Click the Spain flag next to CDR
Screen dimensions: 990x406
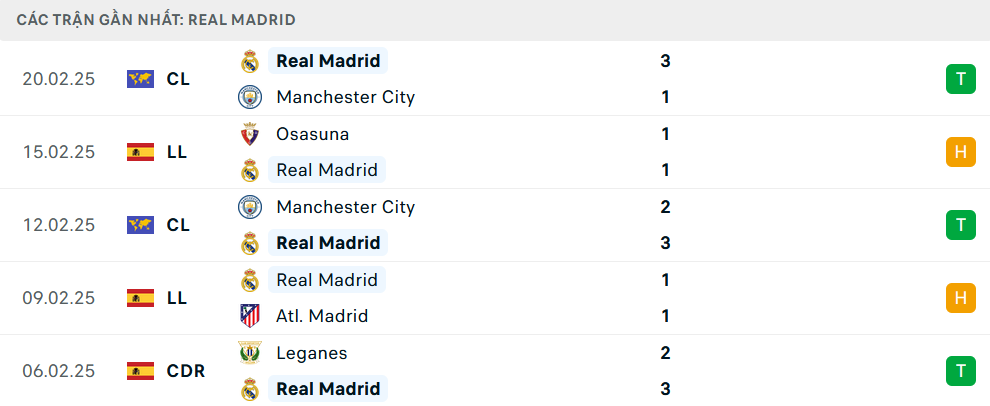[140, 371]
